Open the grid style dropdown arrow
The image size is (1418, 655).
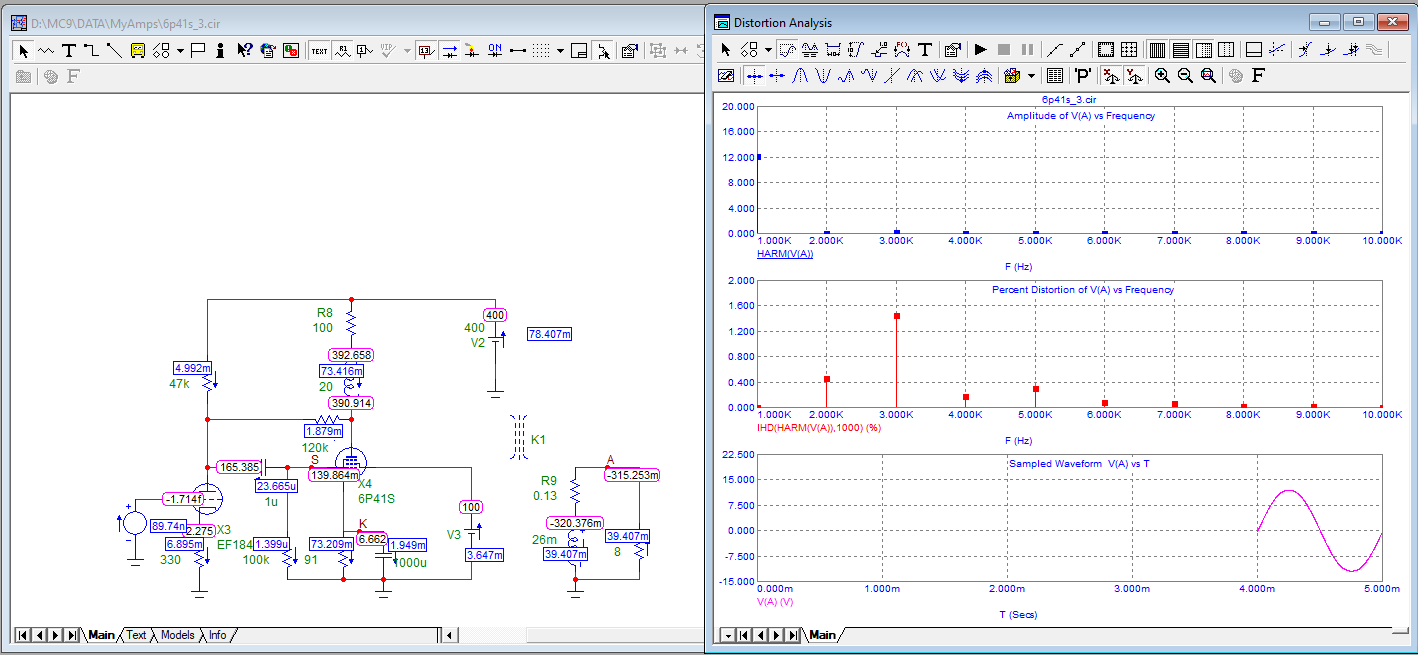[x=560, y=50]
